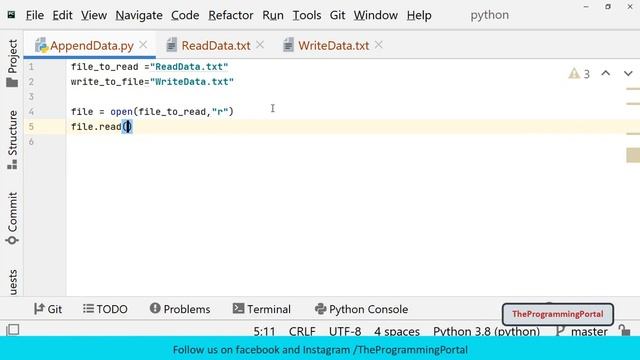Click the Commit panel icon
The height and width of the screenshot is (360, 640).
12,240
